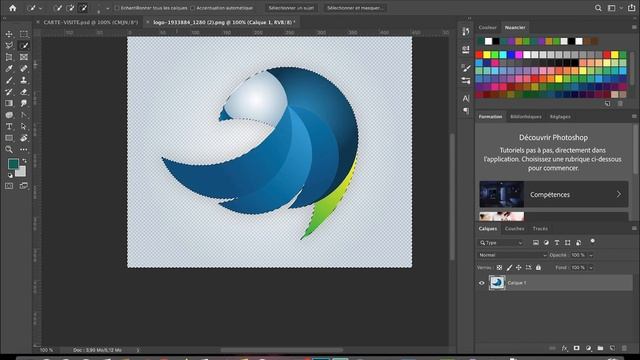Screen dimensions: 640x360
Task: Switch to the Couleur tab
Action: point(487,27)
